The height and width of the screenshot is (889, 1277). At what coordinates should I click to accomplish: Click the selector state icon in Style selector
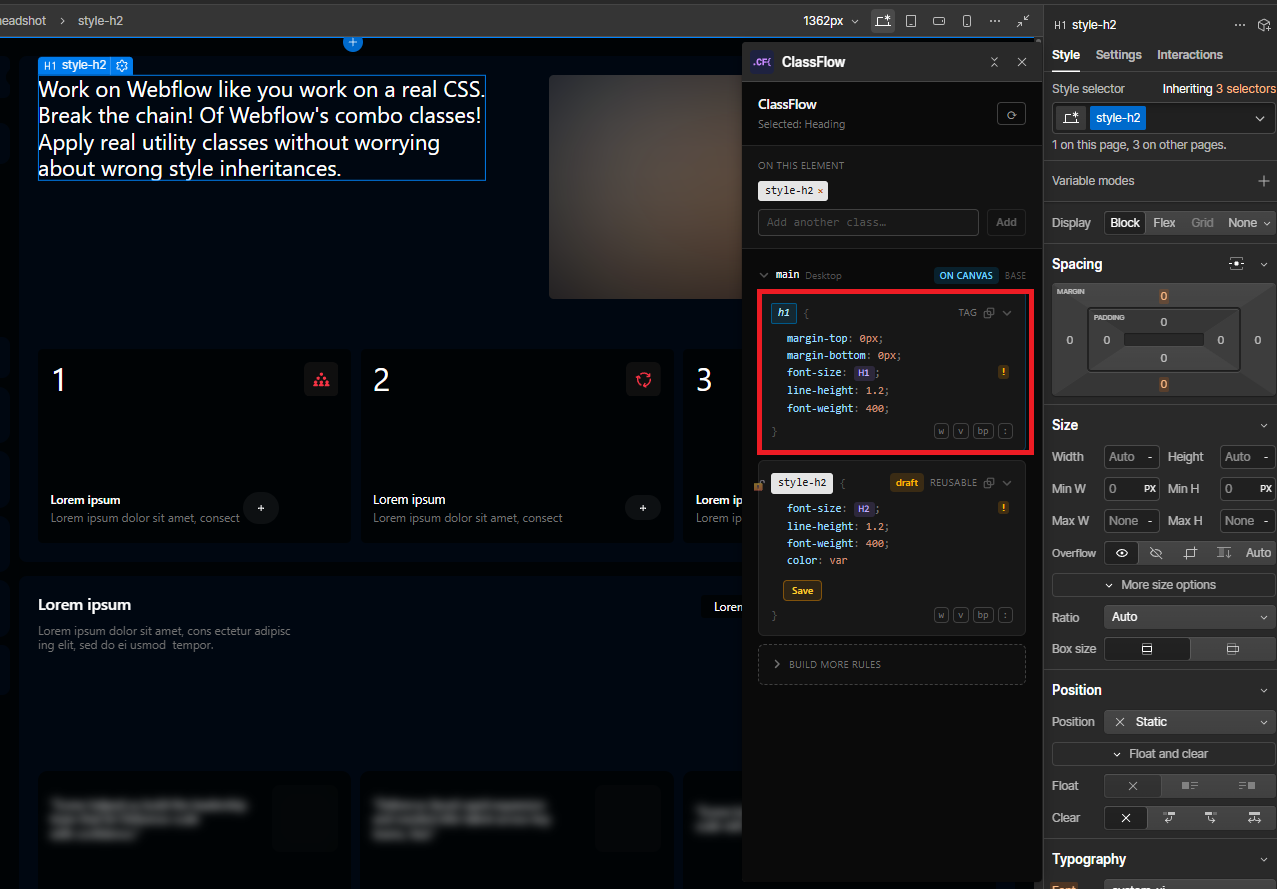click(x=1071, y=118)
